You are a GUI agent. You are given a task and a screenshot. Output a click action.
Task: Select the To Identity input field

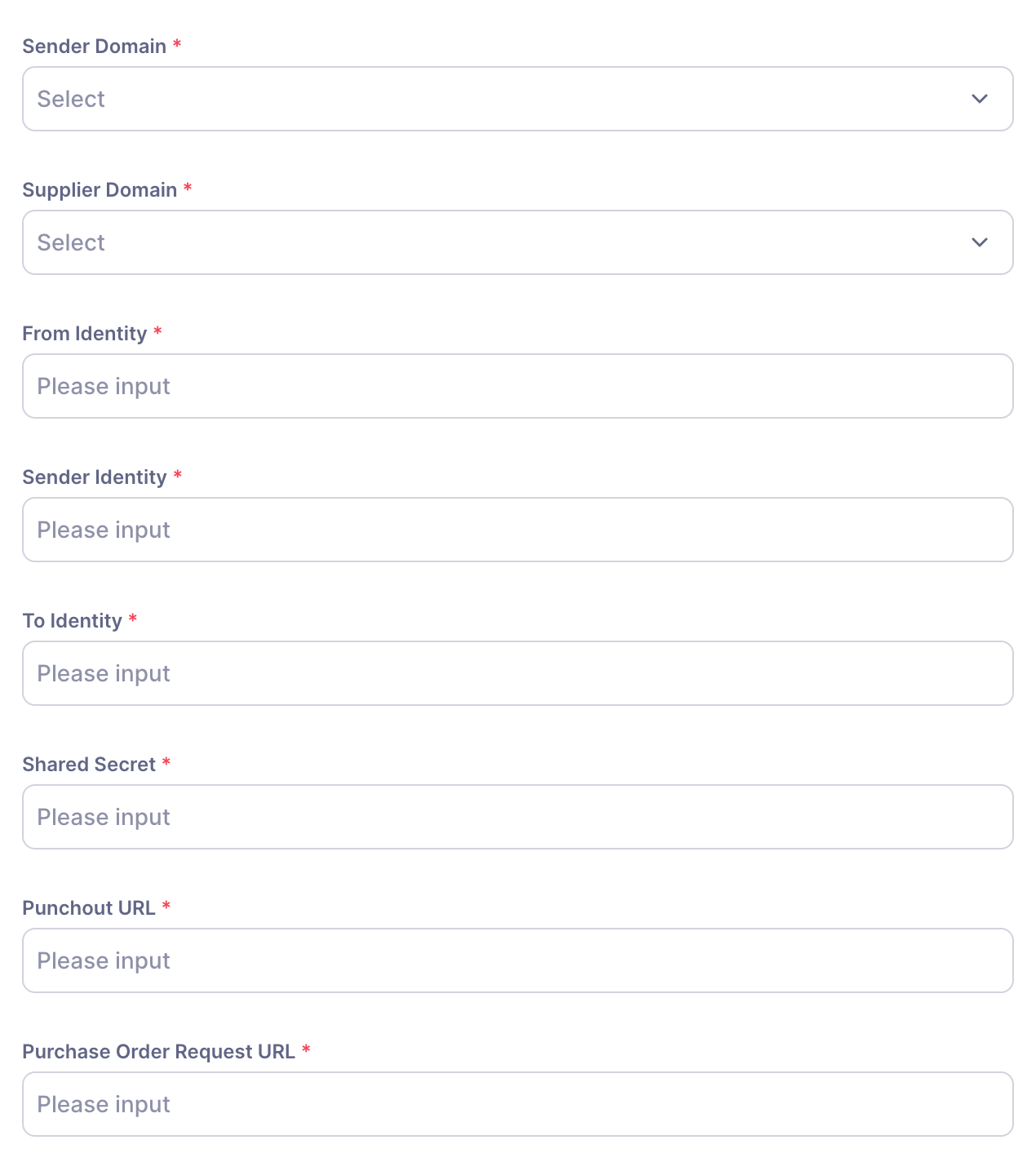coord(517,673)
